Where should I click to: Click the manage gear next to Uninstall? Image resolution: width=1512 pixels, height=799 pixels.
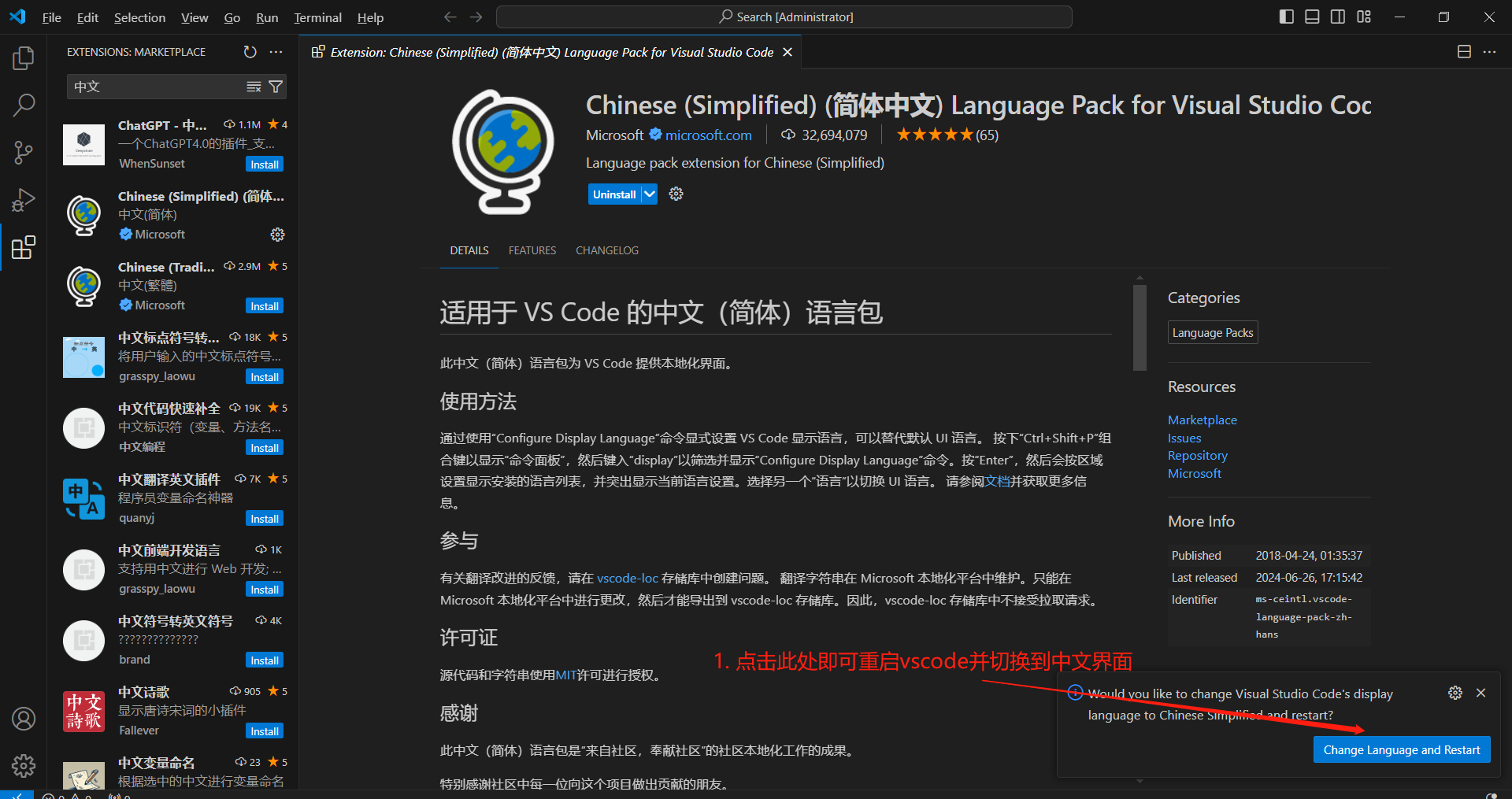tap(676, 194)
